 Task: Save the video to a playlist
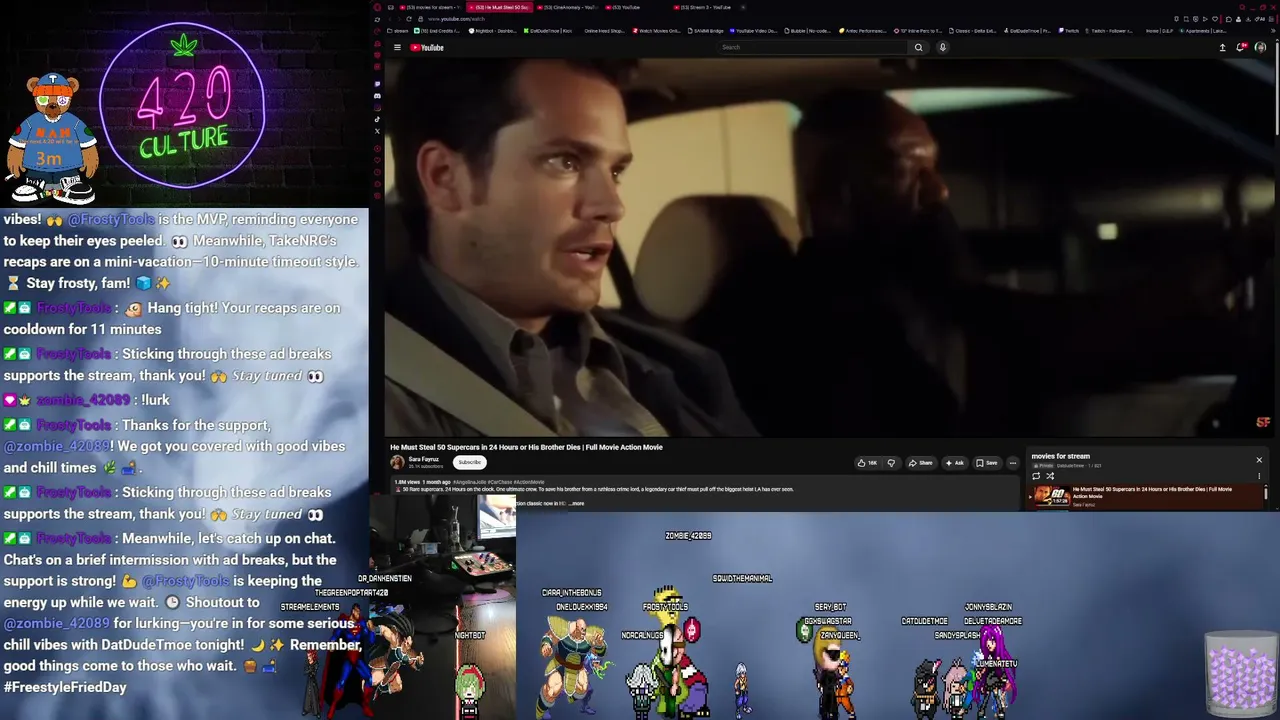coord(987,463)
